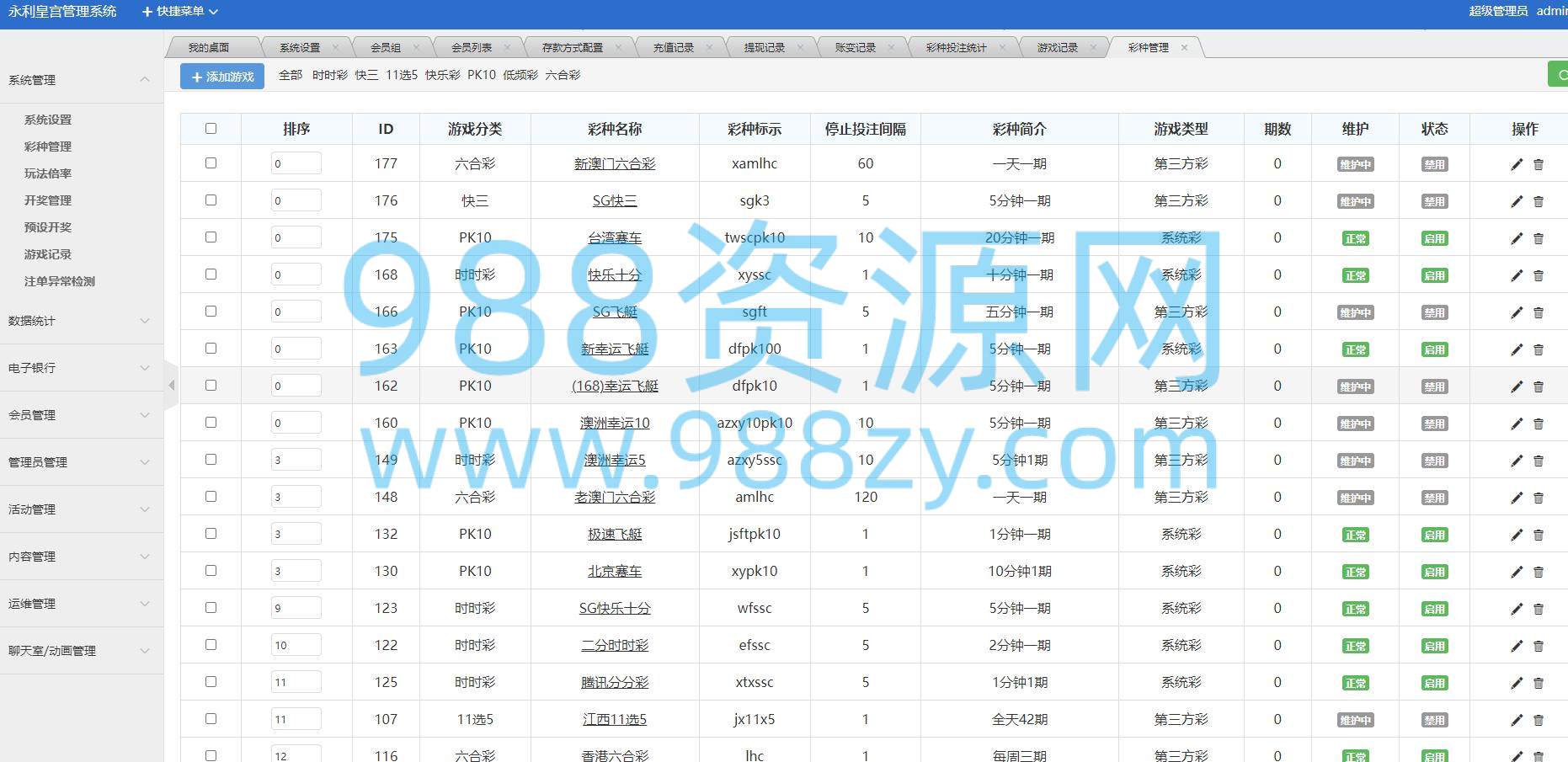Image resolution: width=1568 pixels, height=762 pixels.
Task: Close the 游戏记录 tab with its X
Action: click(1093, 48)
